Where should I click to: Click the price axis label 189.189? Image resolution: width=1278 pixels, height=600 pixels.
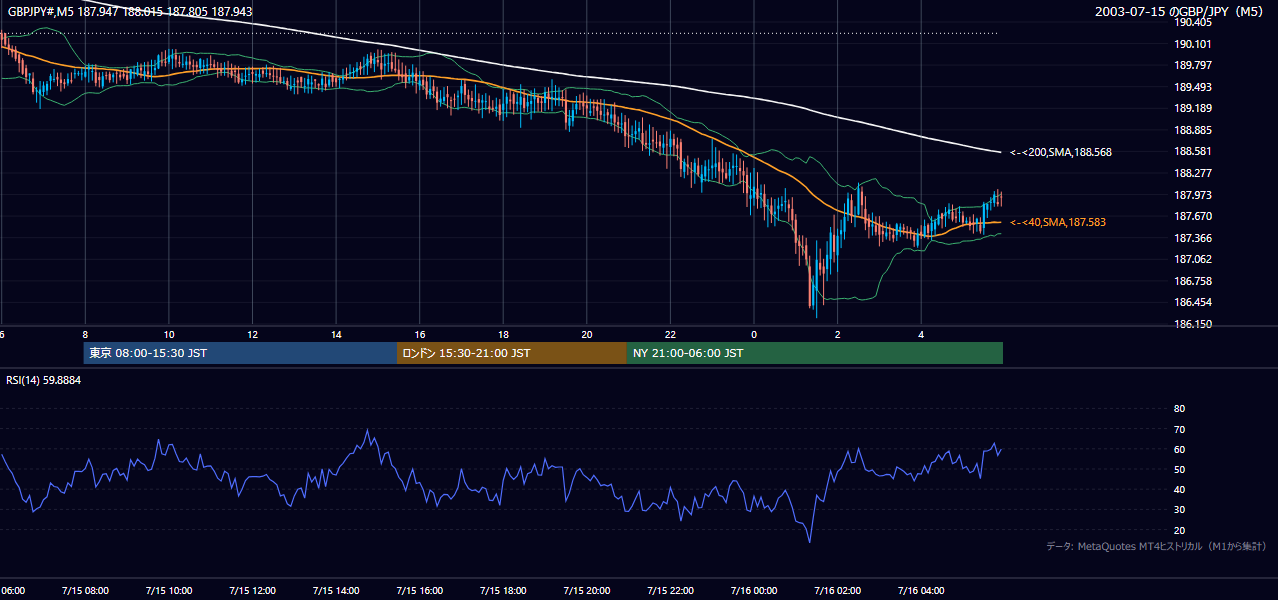coord(1194,108)
